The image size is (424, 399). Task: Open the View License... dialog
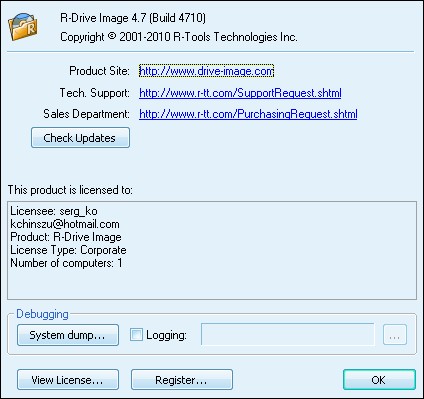(68, 380)
